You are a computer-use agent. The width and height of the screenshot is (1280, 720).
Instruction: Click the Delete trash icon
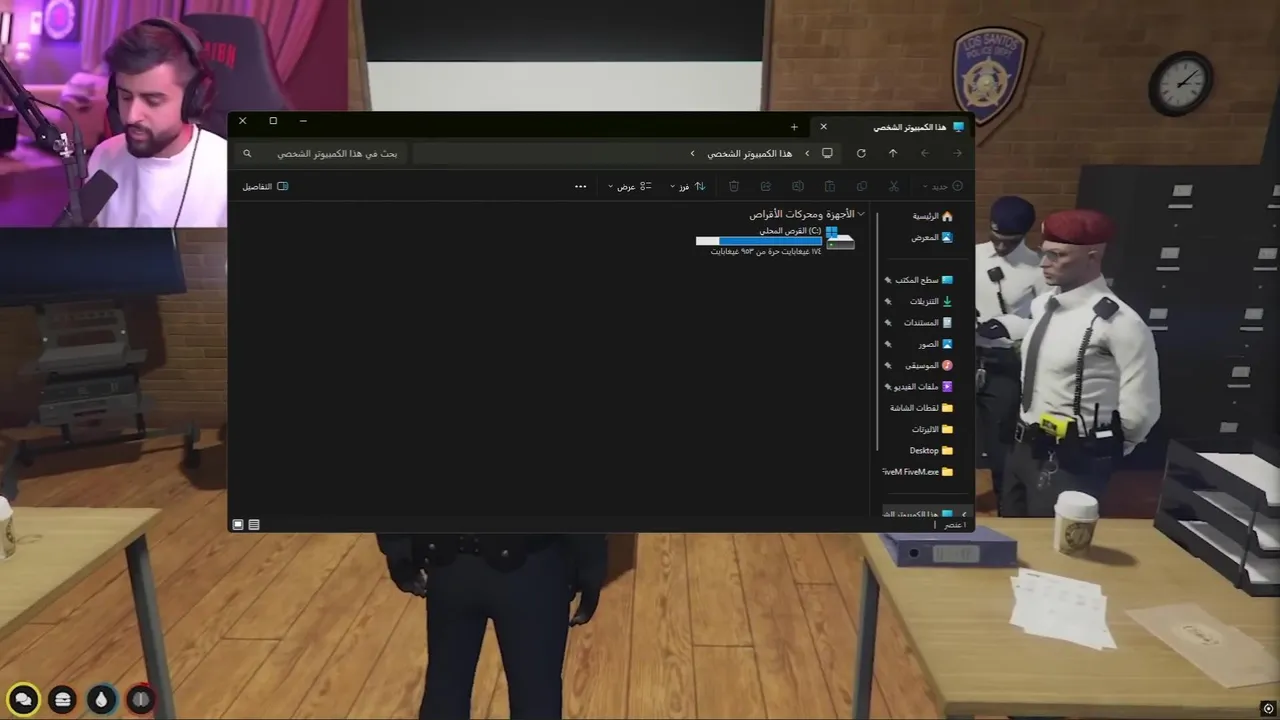click(x=734, y=186)
